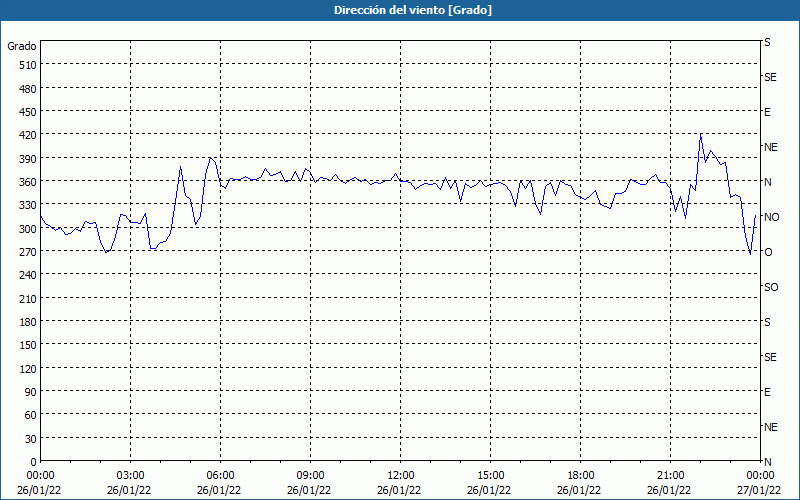Click the 03:00 time axis label
800x500 pixels.
[130, 476]
